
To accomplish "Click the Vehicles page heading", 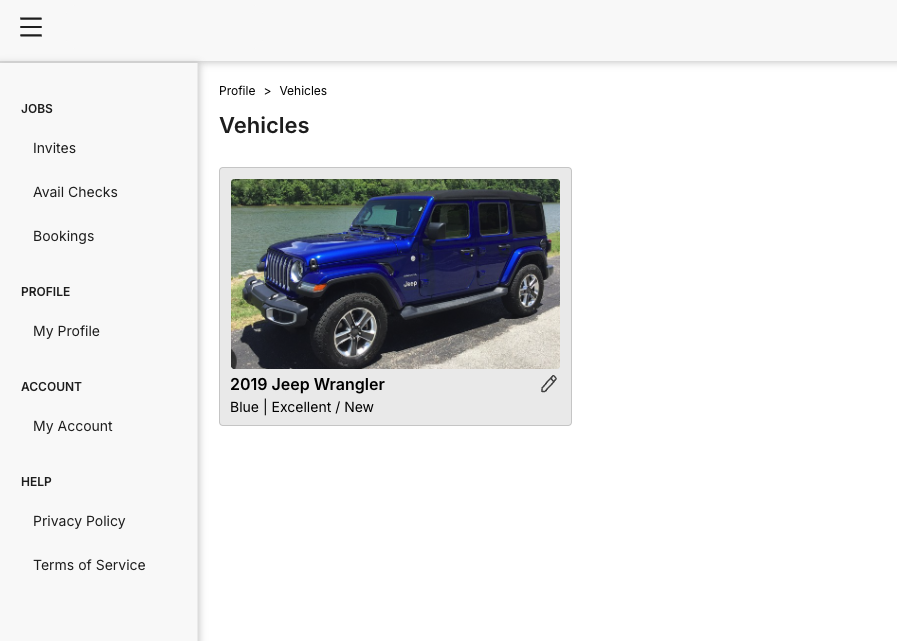I will (264, 125).
